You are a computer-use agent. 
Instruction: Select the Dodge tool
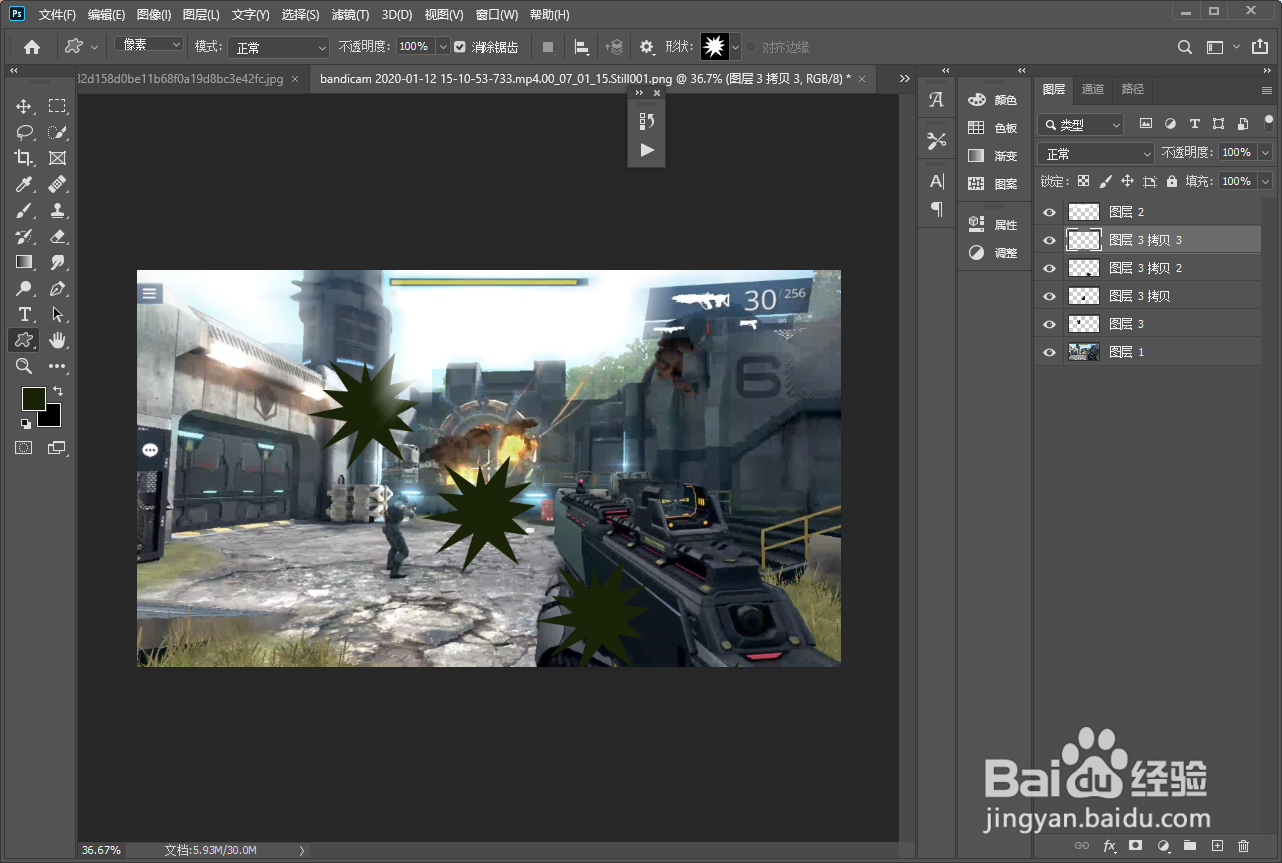click(x=24, y=288)
